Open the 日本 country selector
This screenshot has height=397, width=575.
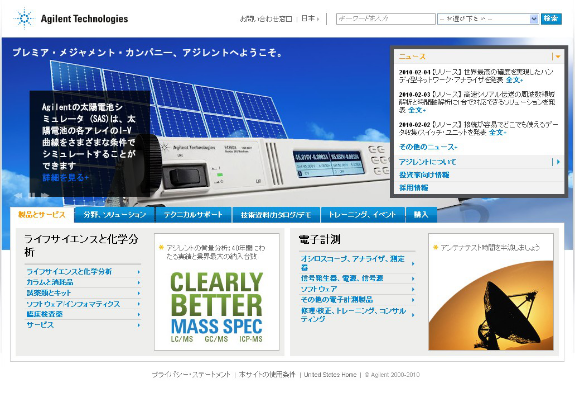pyautogui.click(x=310, y=18)
